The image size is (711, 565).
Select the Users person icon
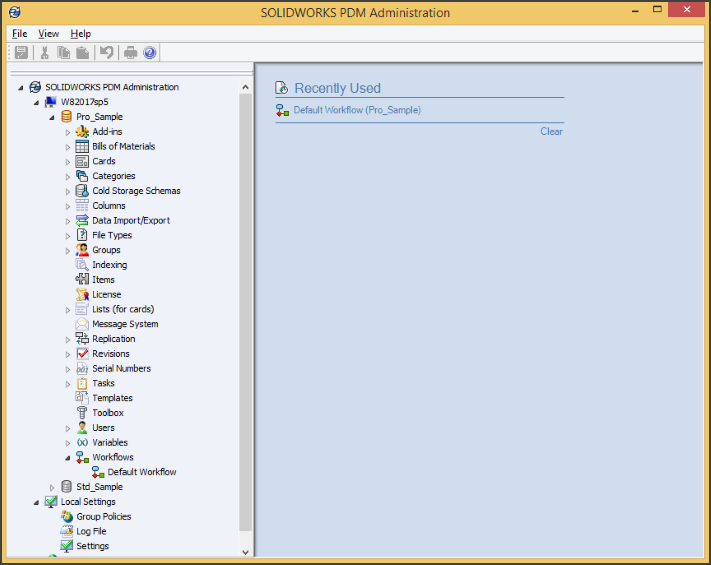[82, 428]
